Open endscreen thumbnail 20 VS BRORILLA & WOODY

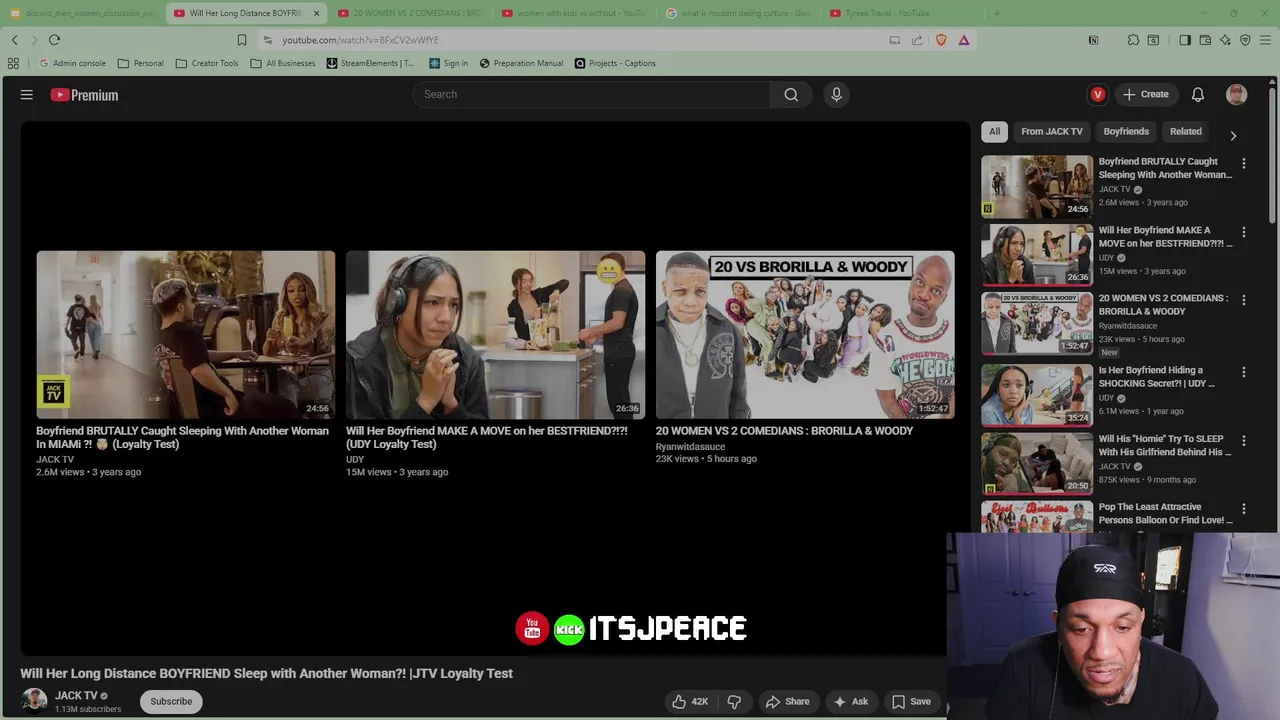point(805,334)
